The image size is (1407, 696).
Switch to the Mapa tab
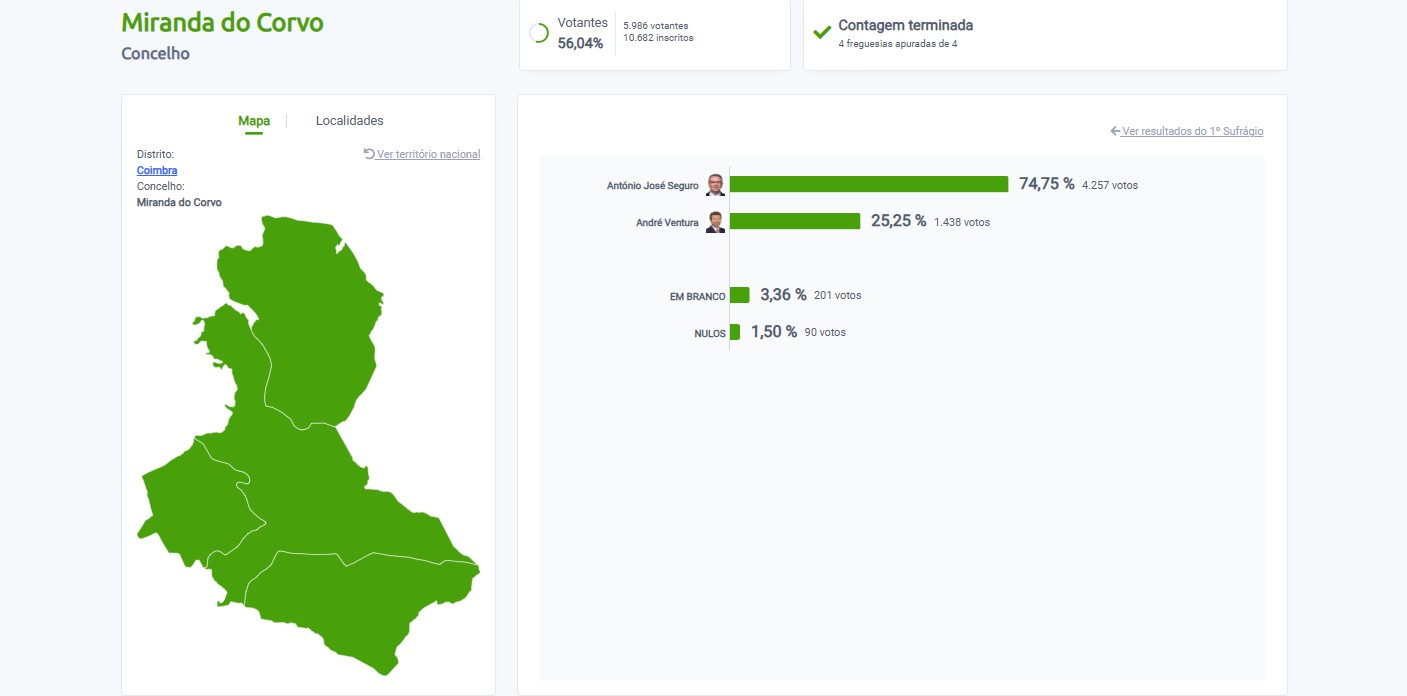coord(254,121)
